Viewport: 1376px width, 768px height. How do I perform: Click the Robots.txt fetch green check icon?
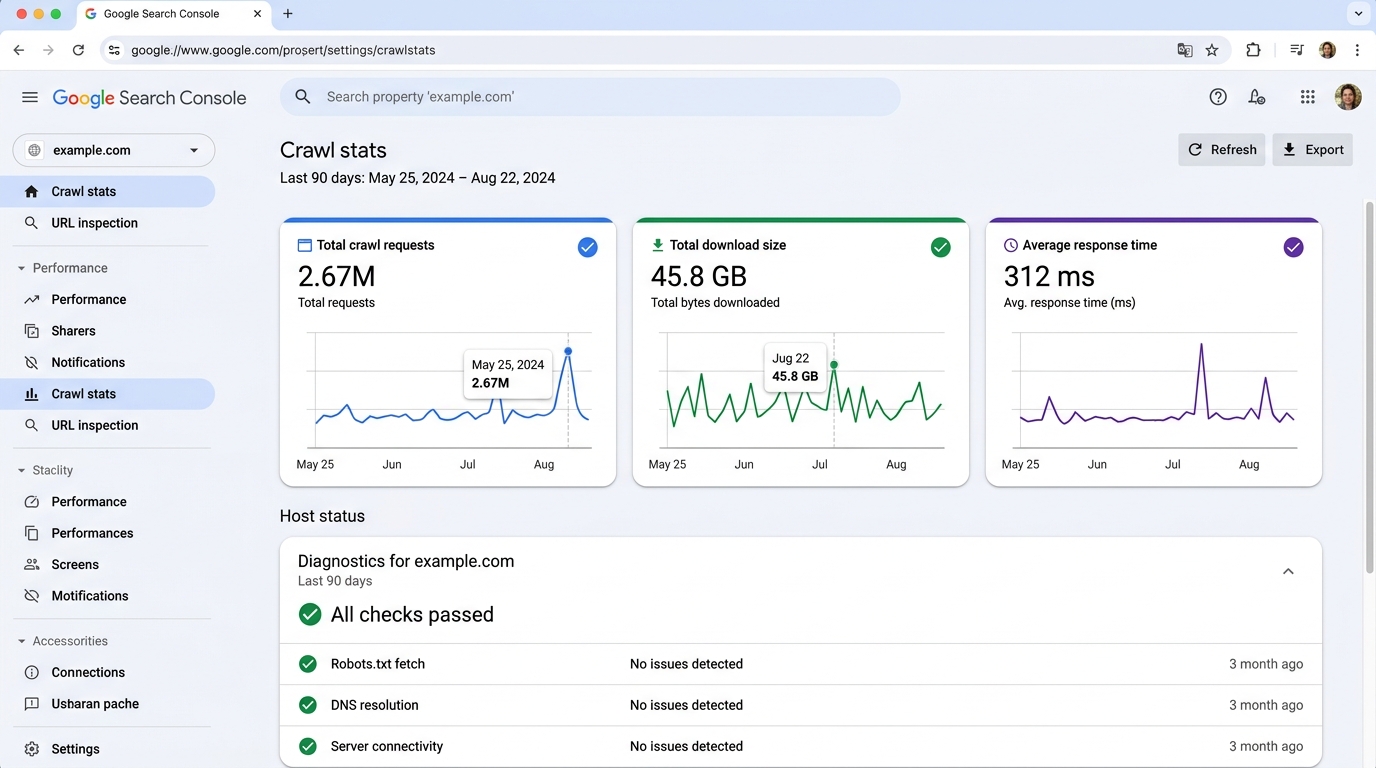tap(308, 664)
